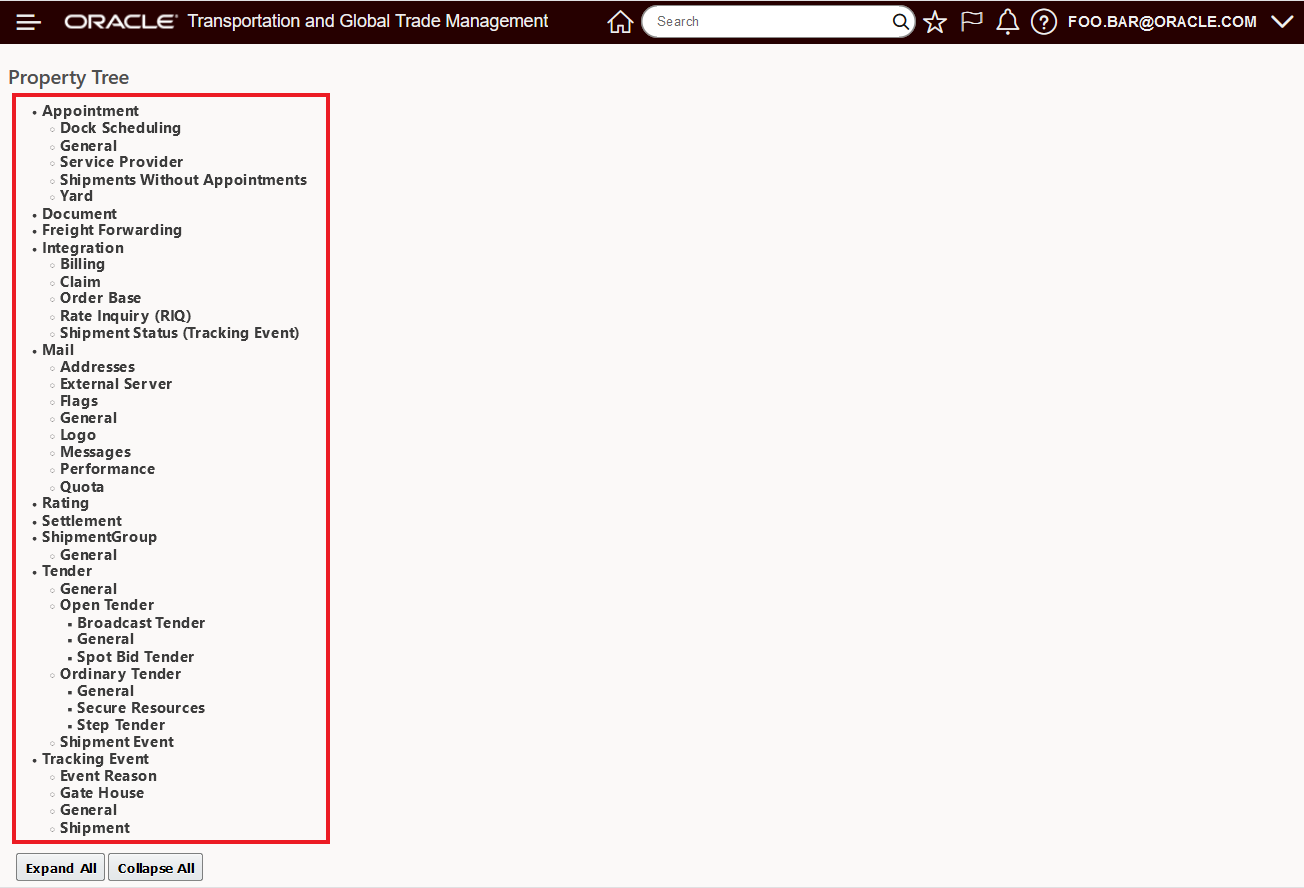Select the Step Tender node
The width and height of the screenshot is (1304, 888).
[121, 725]
